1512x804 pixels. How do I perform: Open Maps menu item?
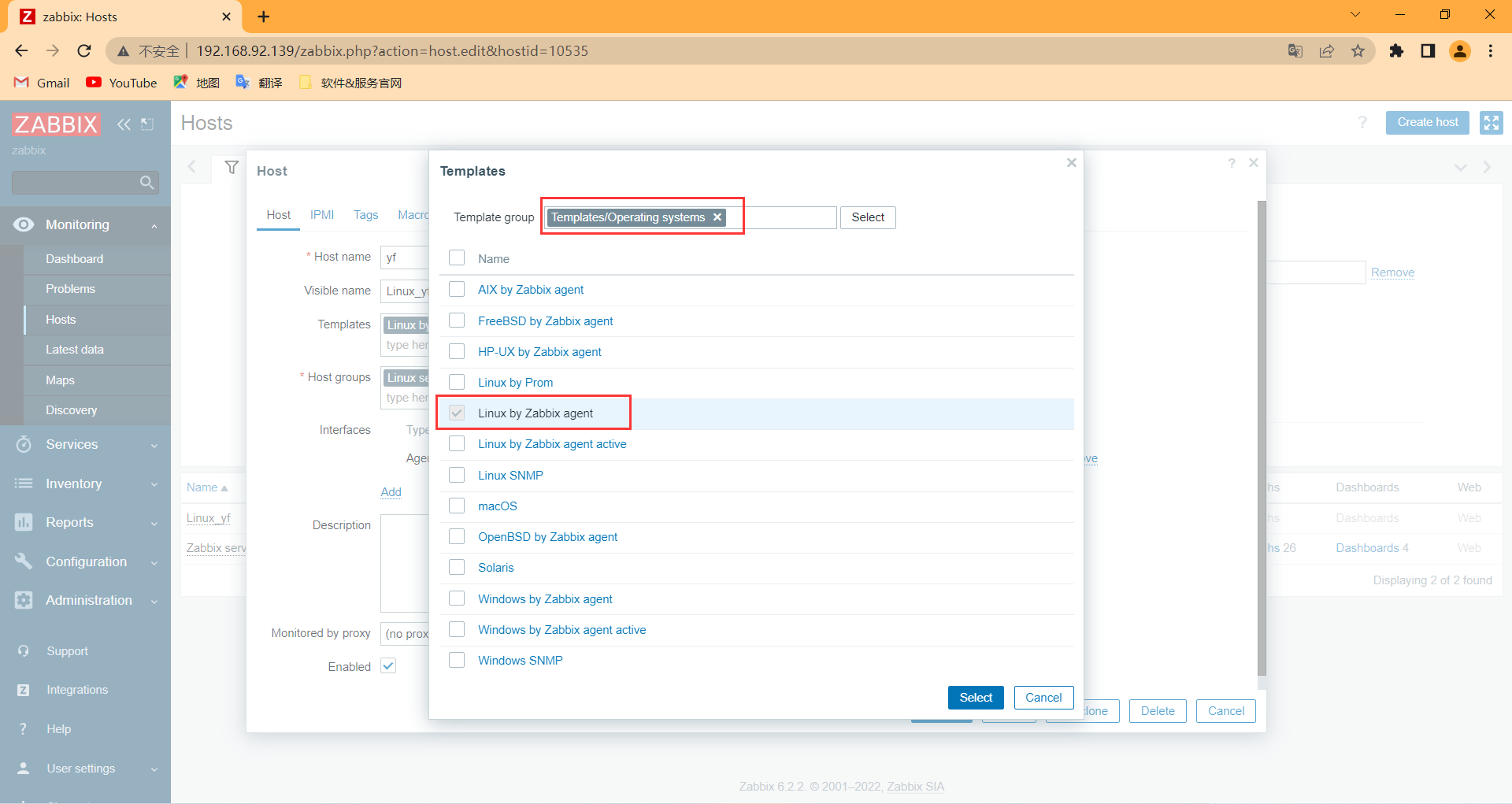click(x=60, y=380)
